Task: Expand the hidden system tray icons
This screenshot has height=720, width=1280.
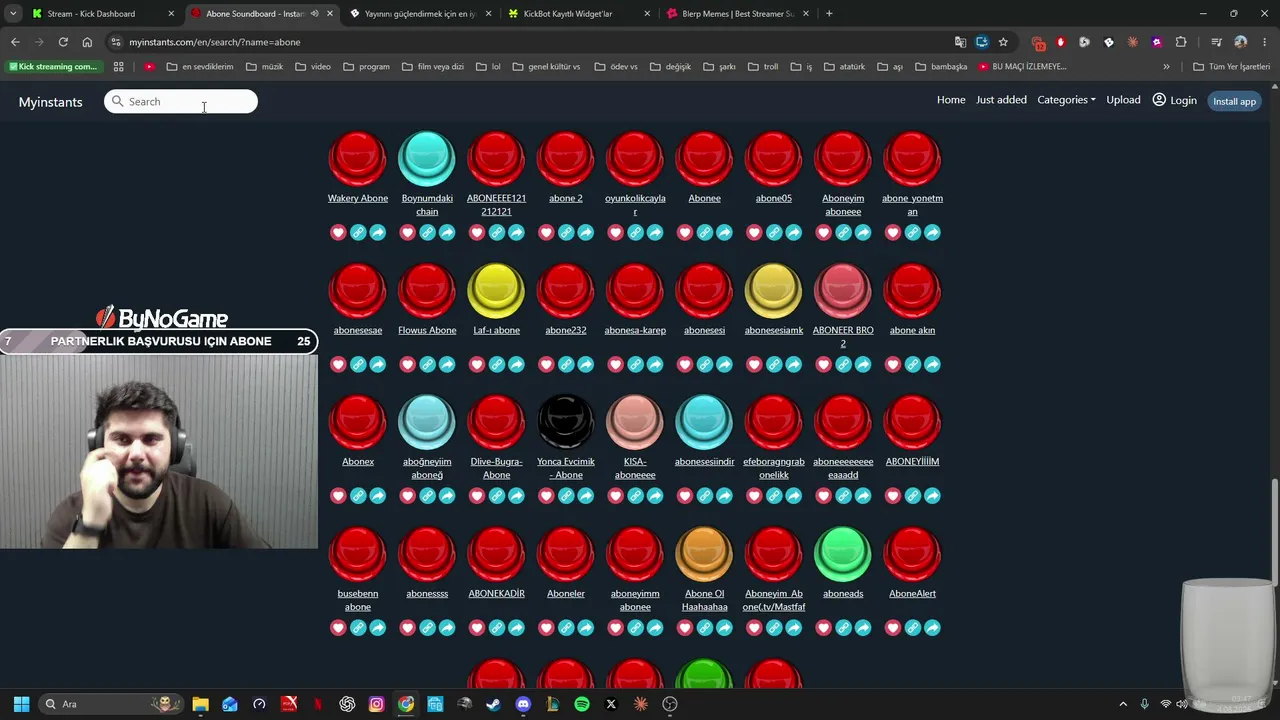Action: [x=1123, y=704]
